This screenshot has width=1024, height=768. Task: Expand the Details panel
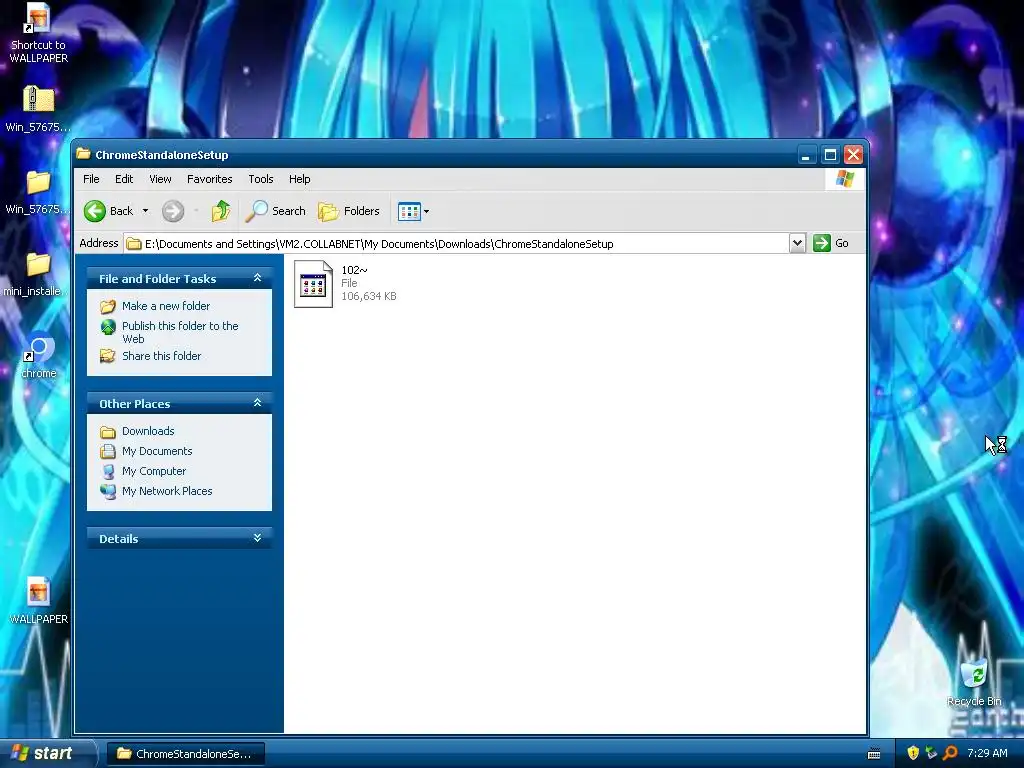point(257,538)
